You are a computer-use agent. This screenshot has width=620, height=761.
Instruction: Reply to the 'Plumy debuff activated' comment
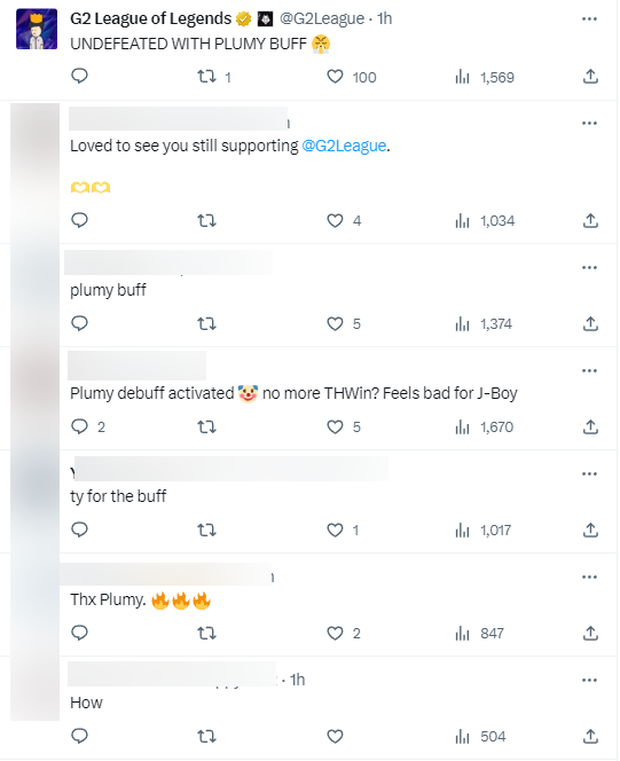[80, 427]
